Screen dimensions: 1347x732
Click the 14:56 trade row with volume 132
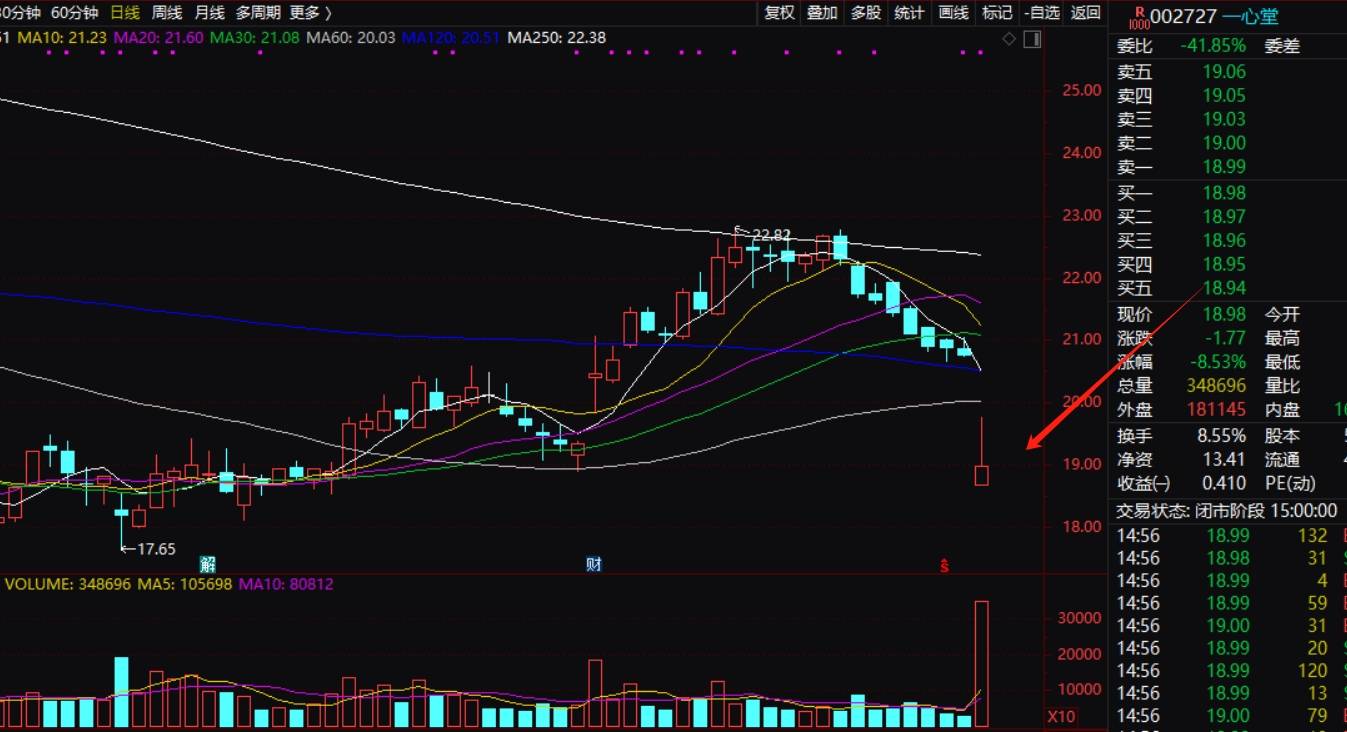click(1227, 536)
